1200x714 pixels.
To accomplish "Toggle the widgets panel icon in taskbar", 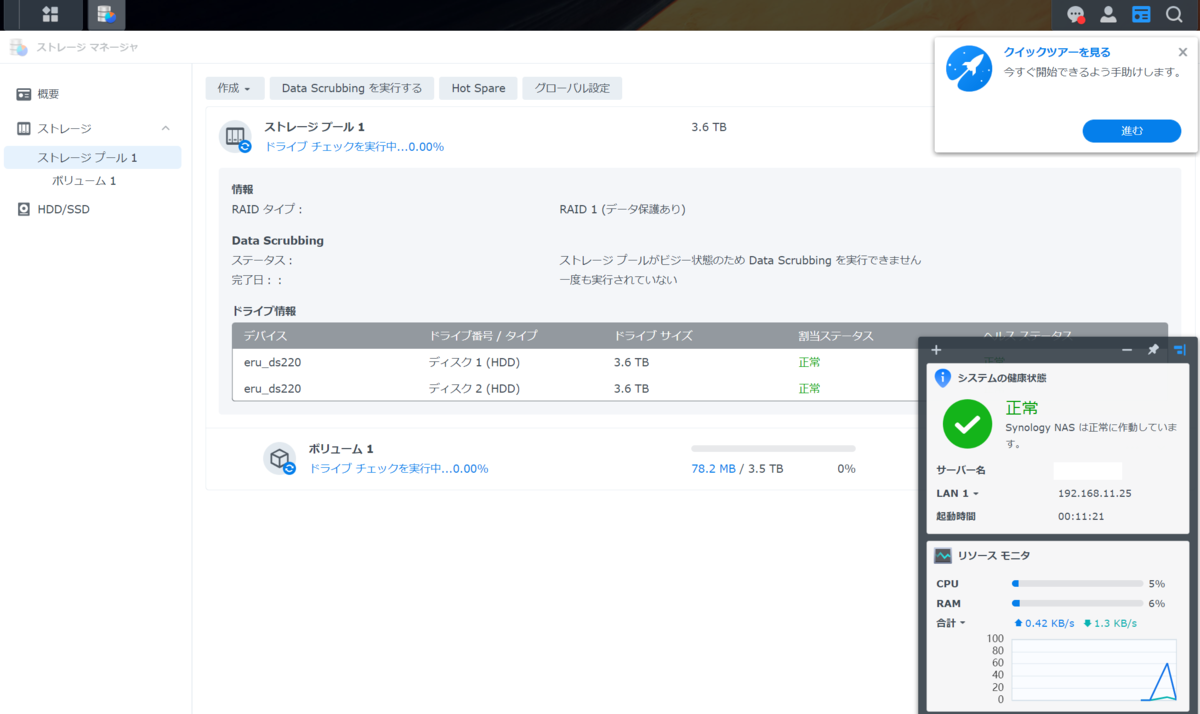I will [1141, 14].
